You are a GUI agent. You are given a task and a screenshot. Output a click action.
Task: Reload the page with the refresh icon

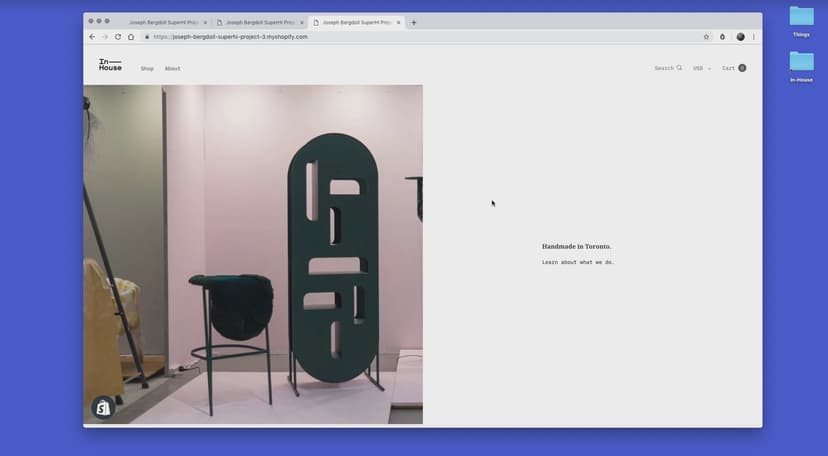[x=118, y=37]
